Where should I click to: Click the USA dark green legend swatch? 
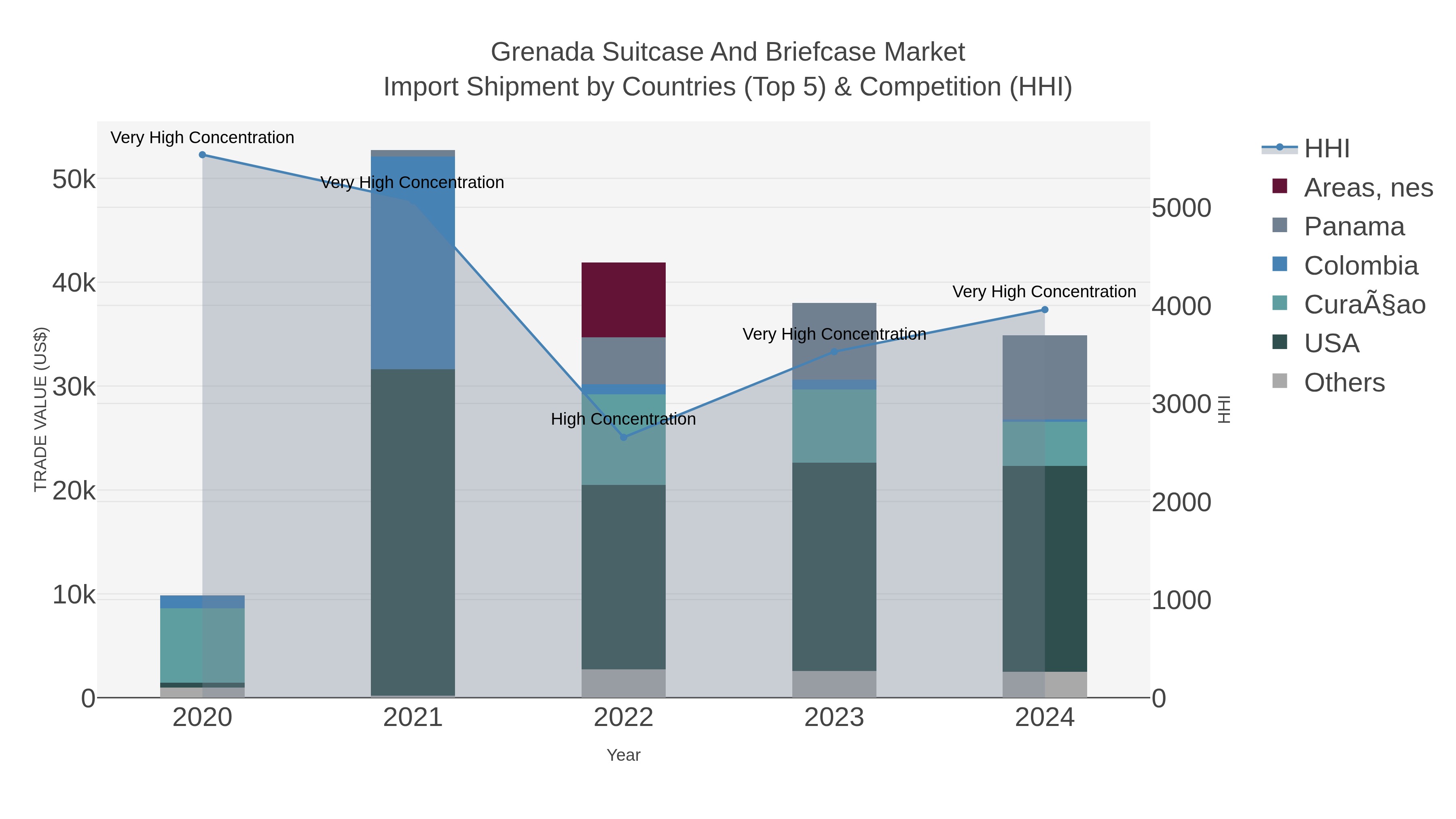click(1280, 342)
